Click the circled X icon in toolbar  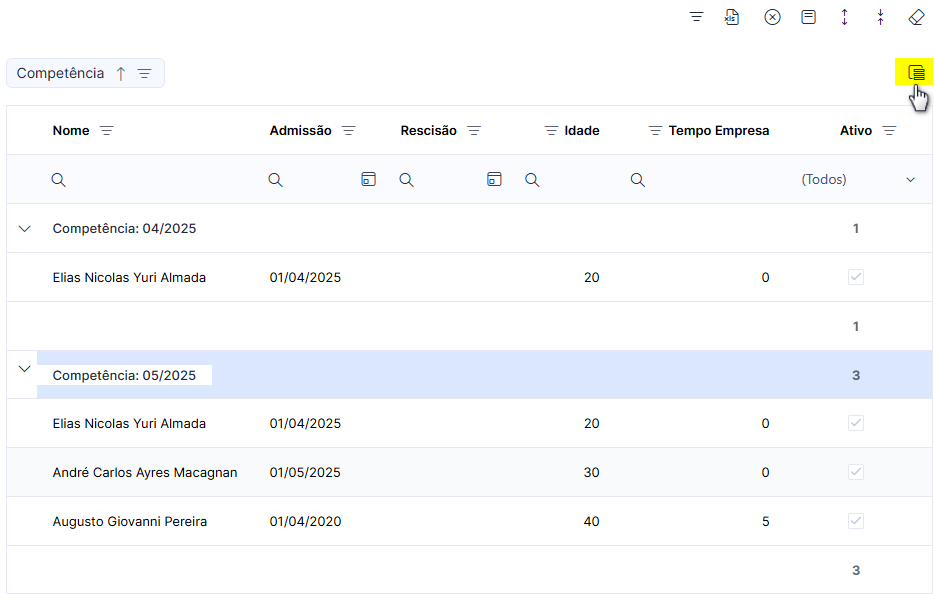(x=772, y=17)
